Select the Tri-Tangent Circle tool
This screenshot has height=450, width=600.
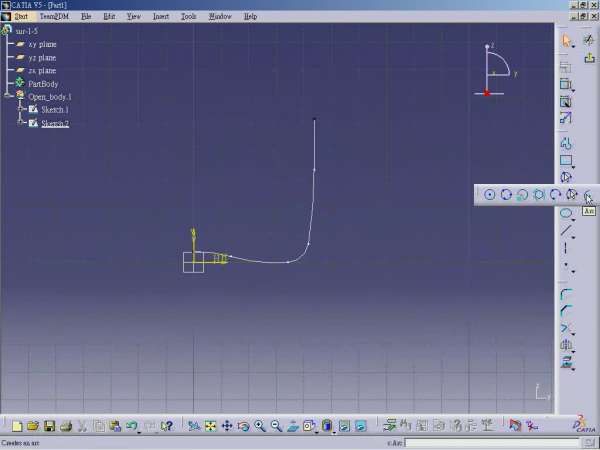(538, 195)
